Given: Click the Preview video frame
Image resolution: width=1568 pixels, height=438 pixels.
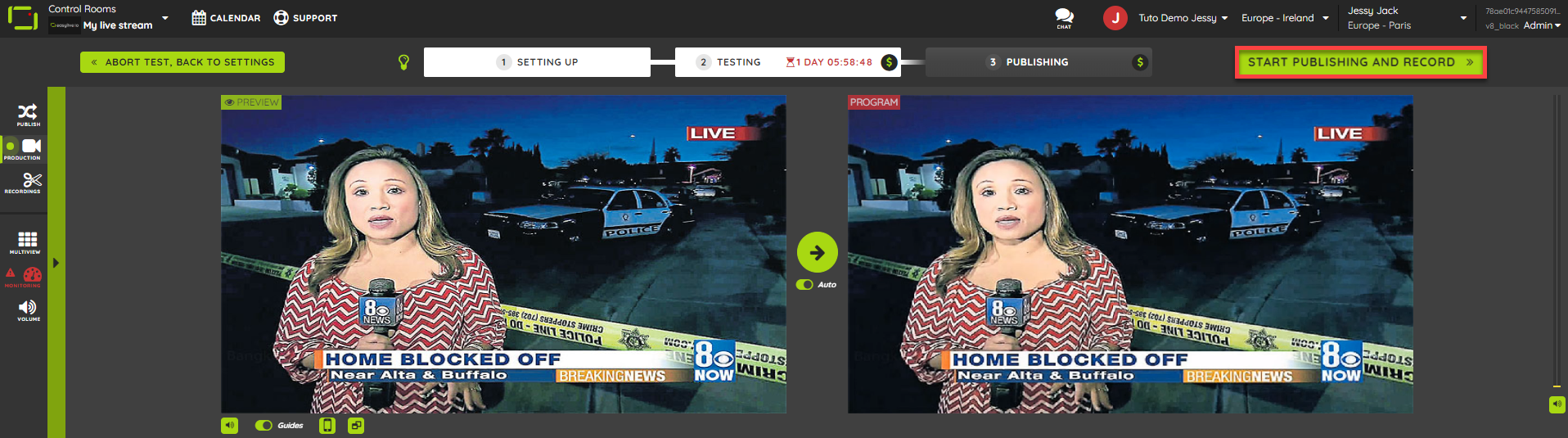Looking at the screenshot, I should tap(503, 255).
